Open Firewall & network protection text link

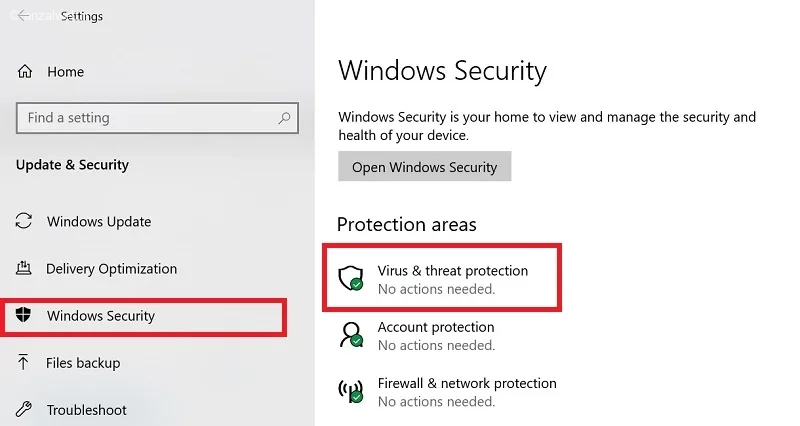pyautogui.click(x=467, y=383)
